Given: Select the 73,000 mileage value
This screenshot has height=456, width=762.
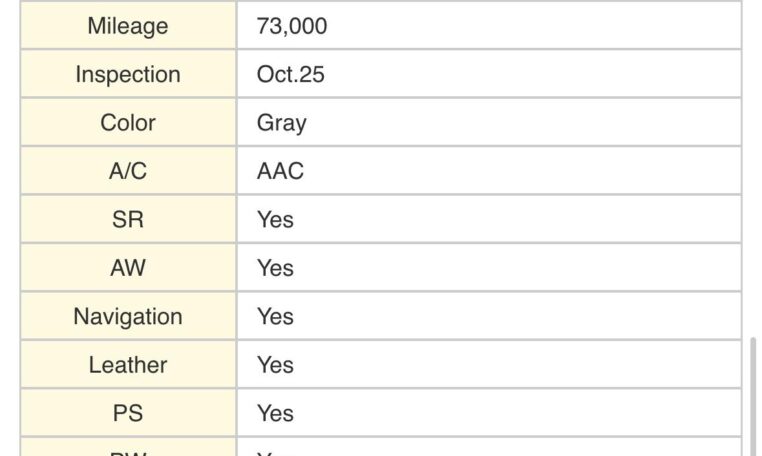Looking at the screenshot, I should pyautogui.click(x=292, y=26).
